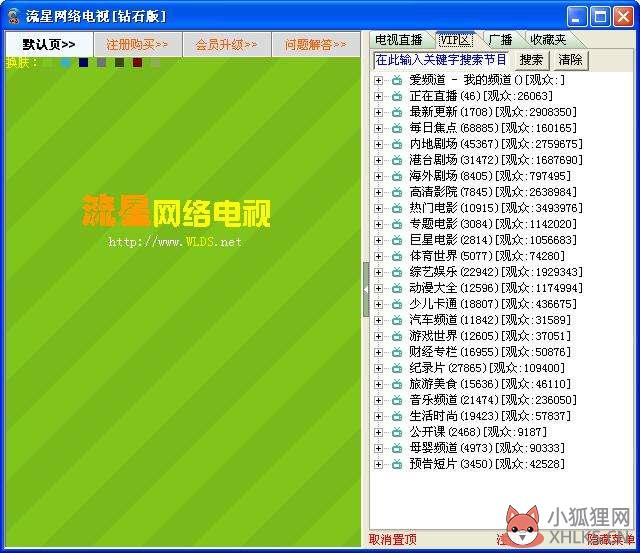Click the TV icon beside 生活时尚
Image resolution: width=640 pixels, height=553 pixels.
pos(397,416)
